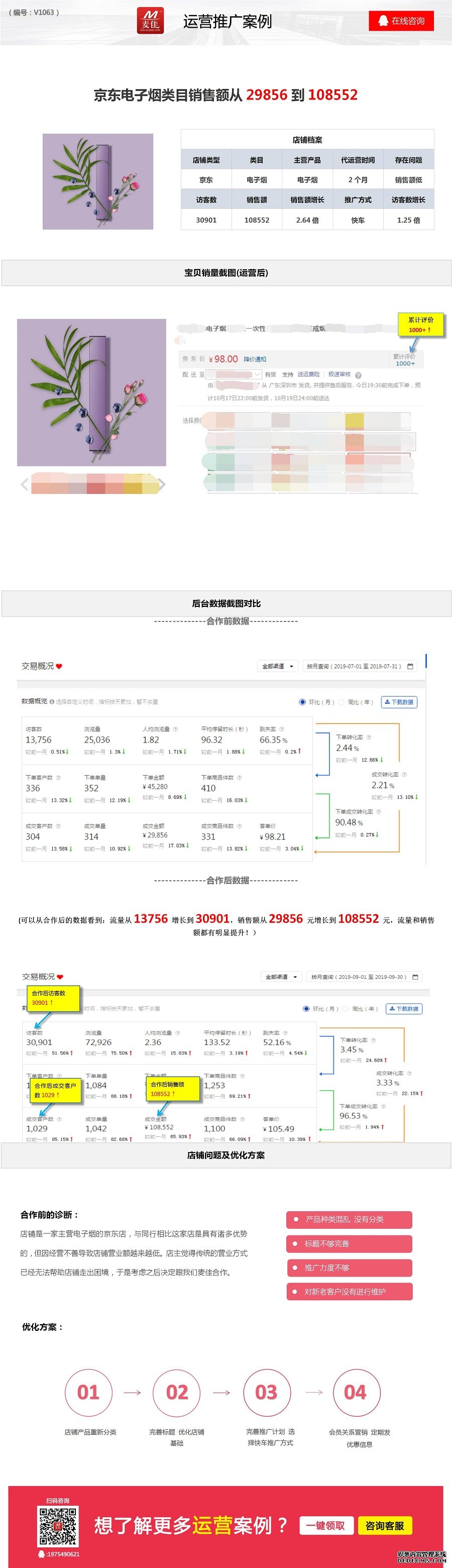Select 同比（年）radio in the September overview

[346, 1008]
